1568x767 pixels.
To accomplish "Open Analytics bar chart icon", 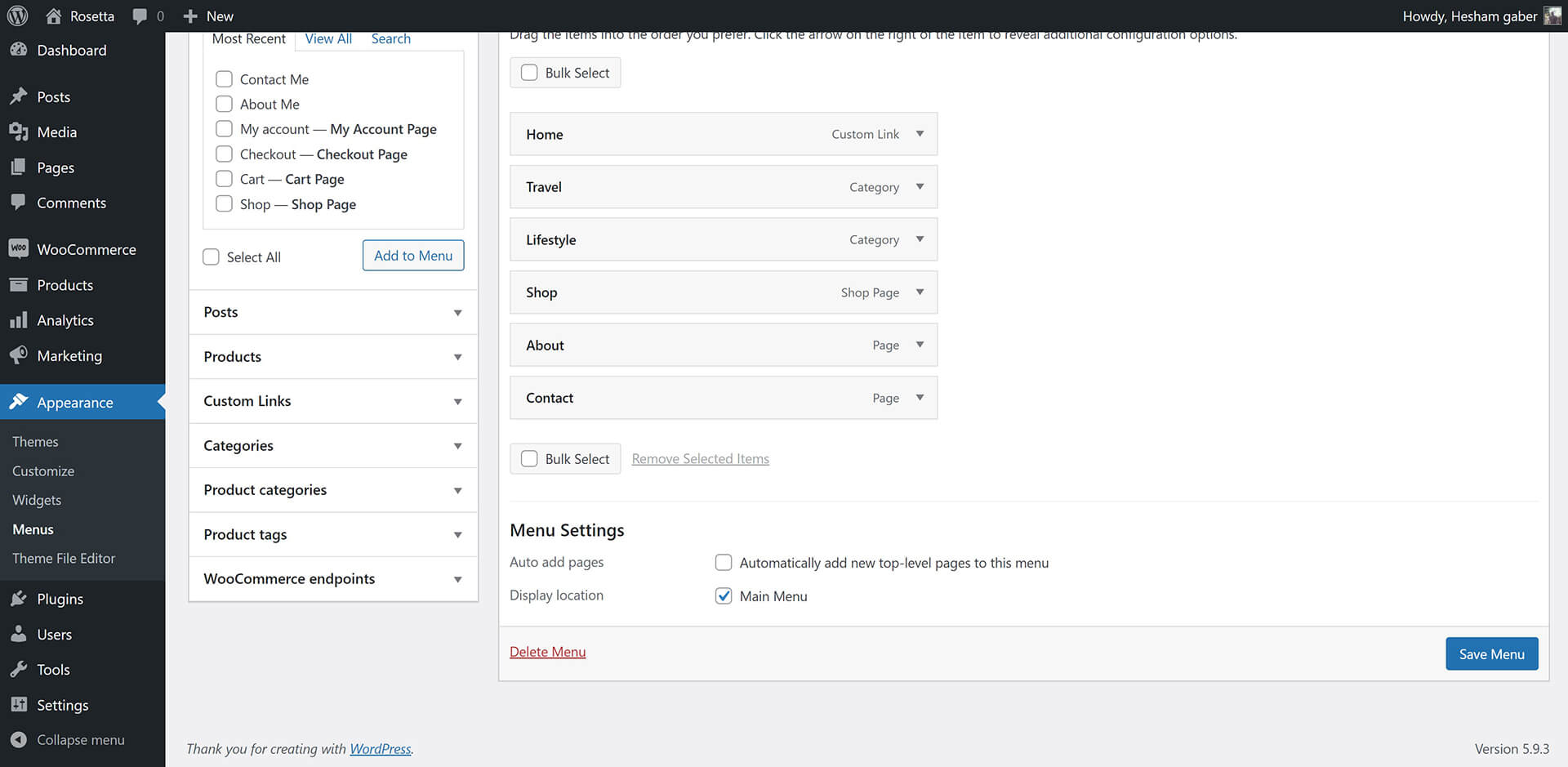I will point(19,320).
